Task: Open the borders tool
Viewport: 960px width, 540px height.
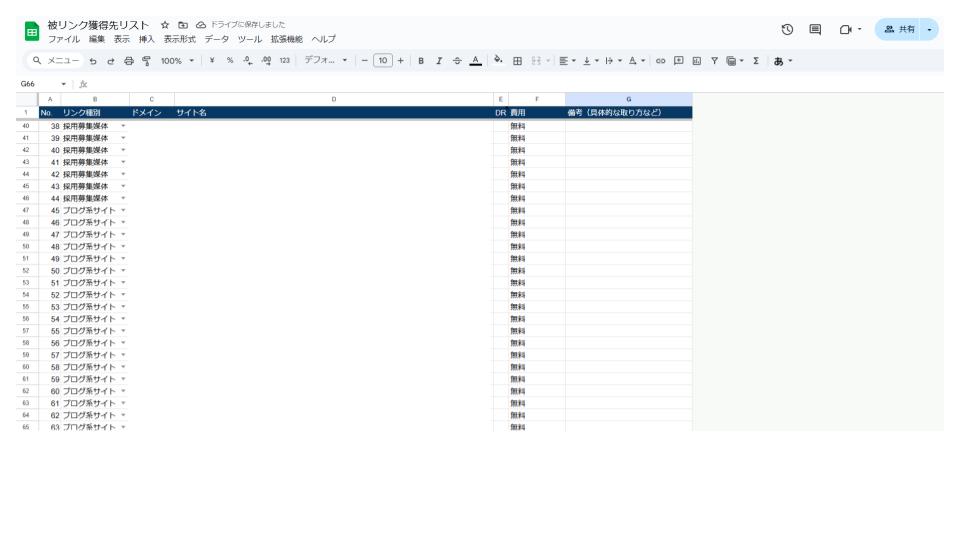Action: (517, 61)
